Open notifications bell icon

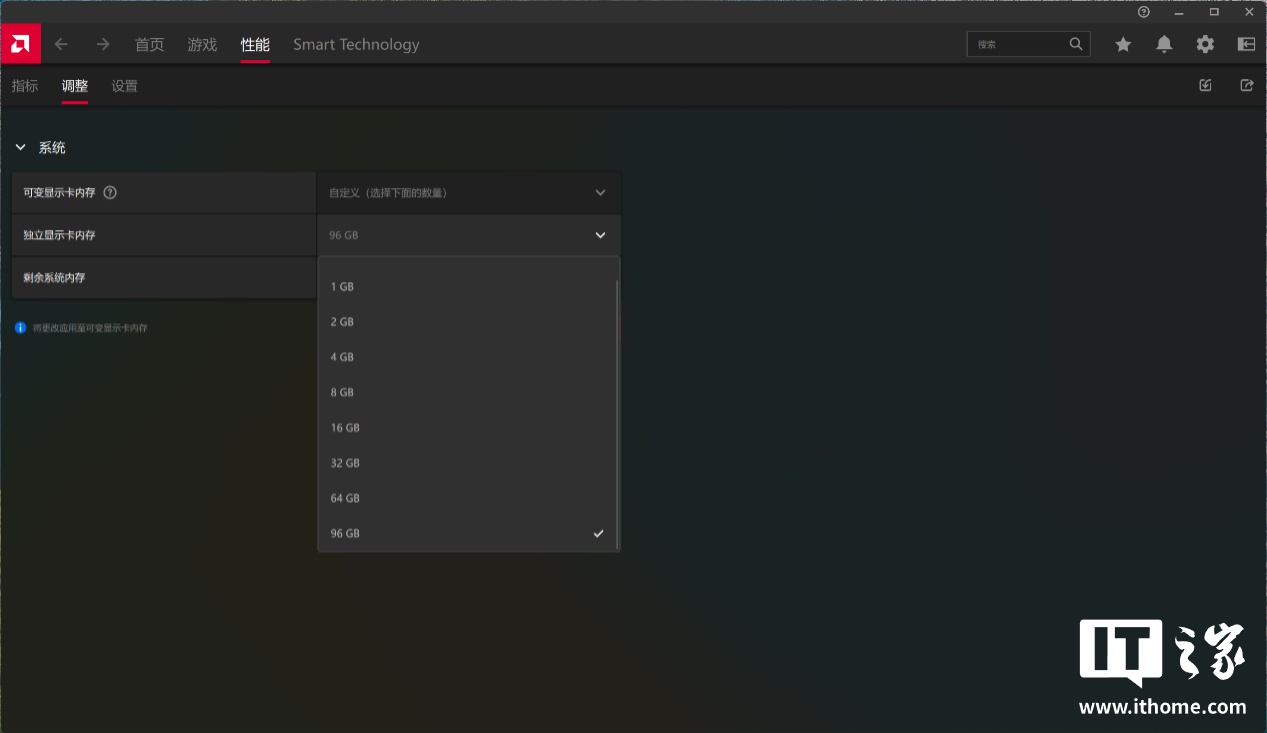point(1164,44)
